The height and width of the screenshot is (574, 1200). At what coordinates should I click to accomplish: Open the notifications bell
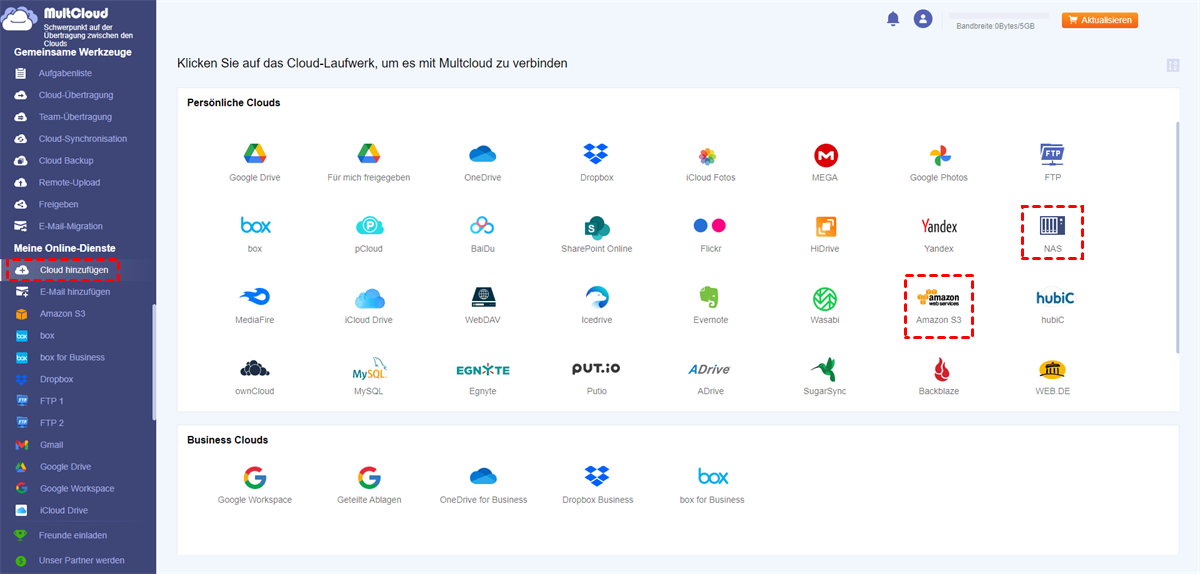tap(893, 19)
